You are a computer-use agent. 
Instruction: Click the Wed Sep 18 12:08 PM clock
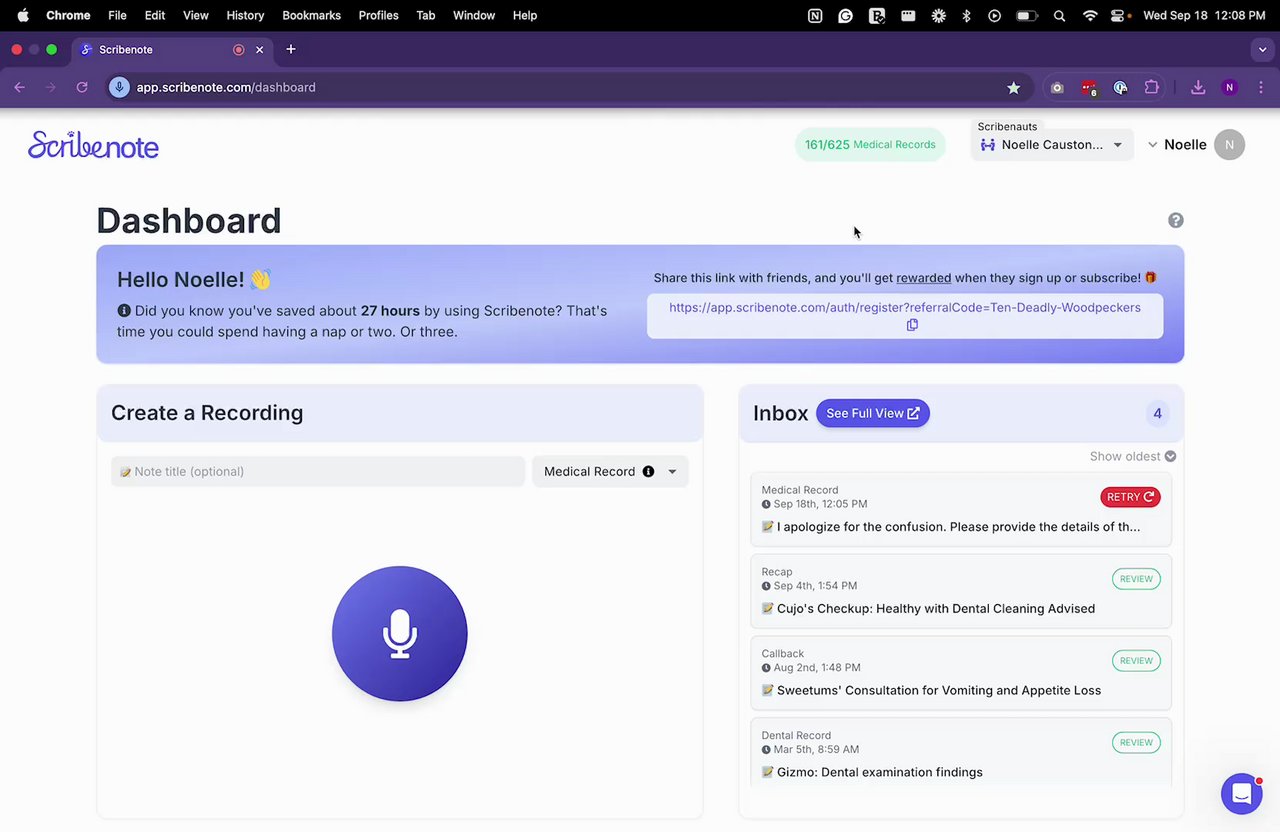1204,16
